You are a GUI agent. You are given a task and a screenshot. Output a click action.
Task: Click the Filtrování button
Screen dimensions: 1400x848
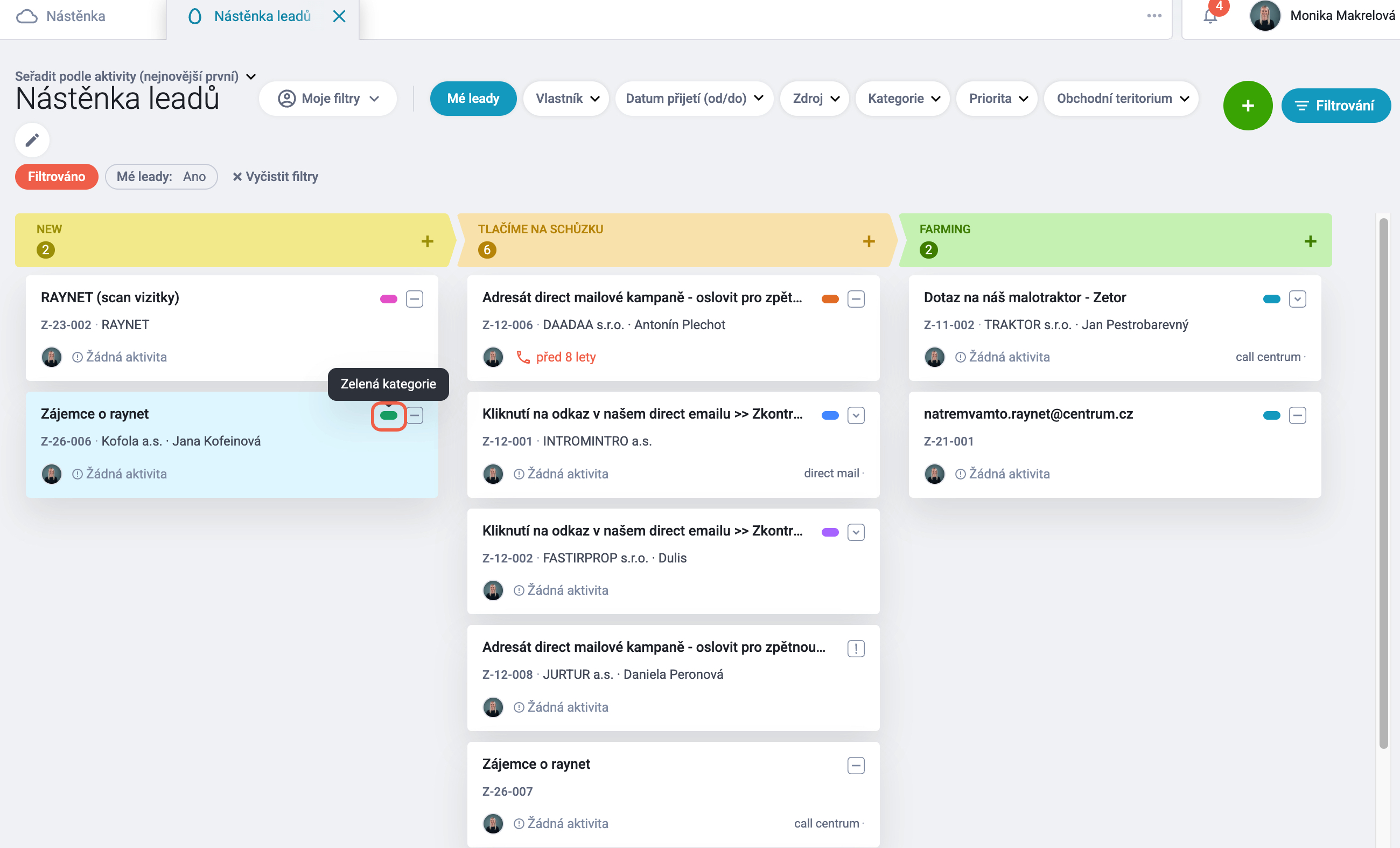pyautogui.click(x=1336, y=105)
